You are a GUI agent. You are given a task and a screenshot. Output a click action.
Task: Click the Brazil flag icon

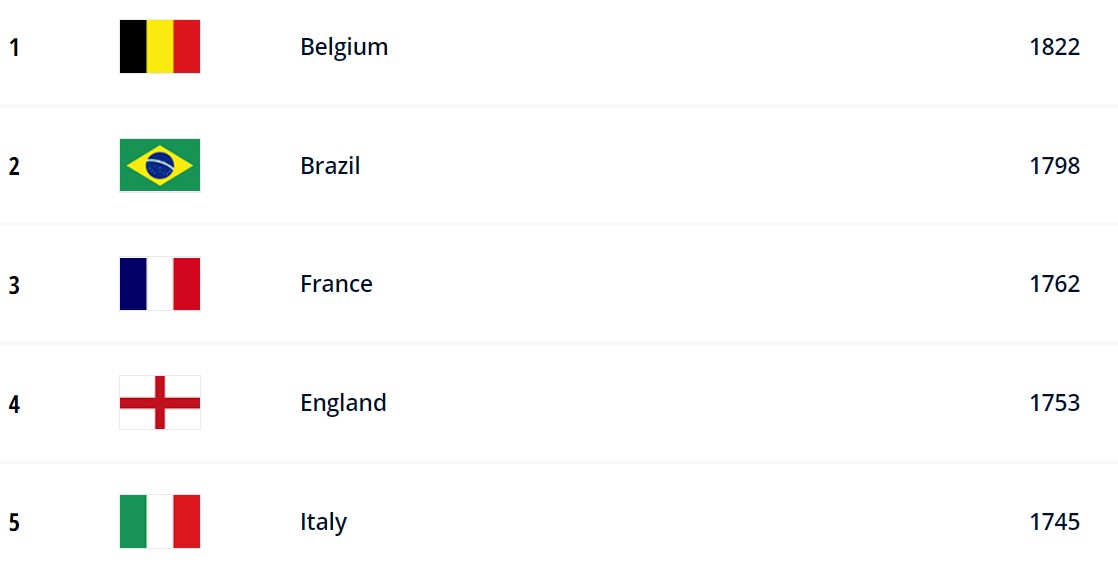160,165
